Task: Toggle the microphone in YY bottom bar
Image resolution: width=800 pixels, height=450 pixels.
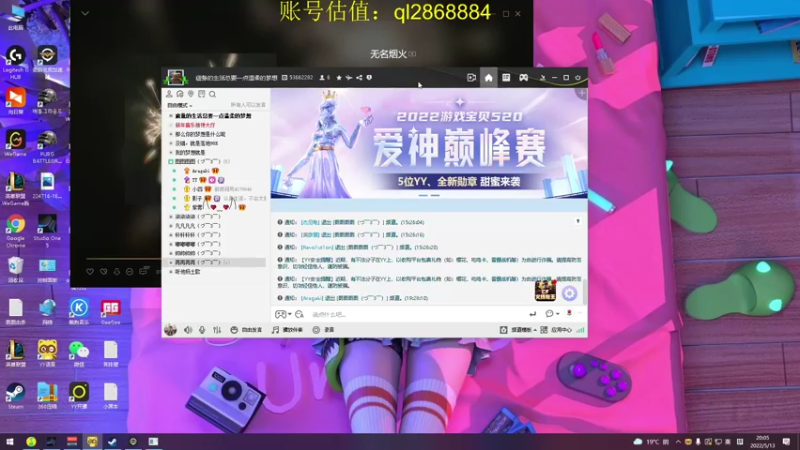Action: 202,330
